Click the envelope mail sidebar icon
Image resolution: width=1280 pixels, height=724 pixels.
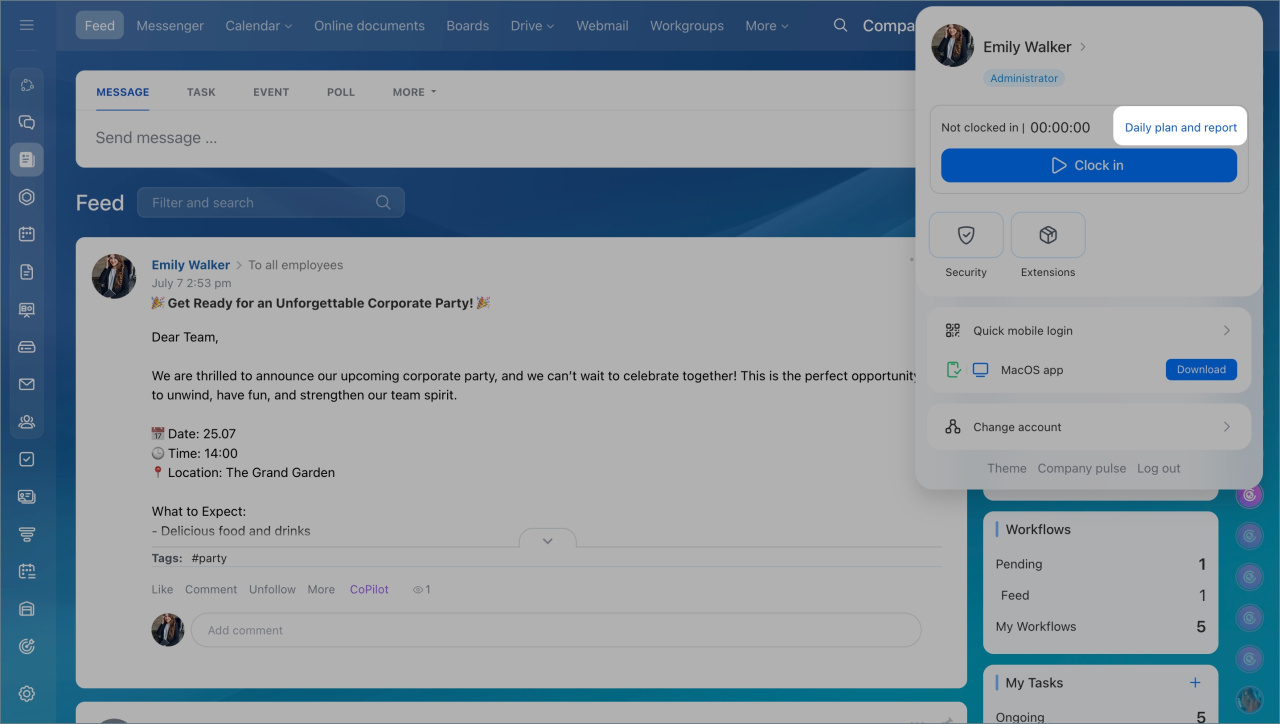[27, 384]
